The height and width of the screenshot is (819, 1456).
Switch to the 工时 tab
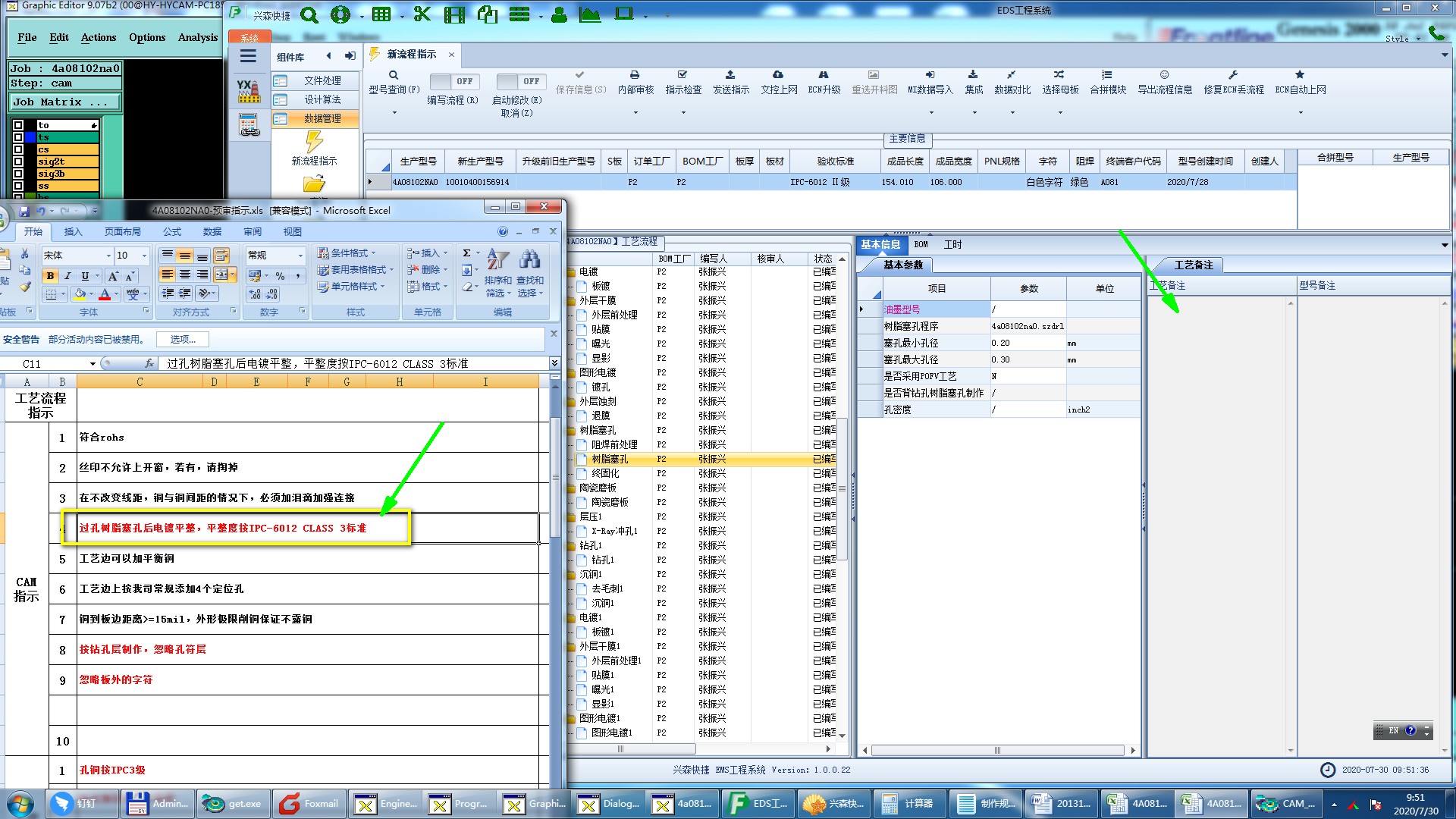point(952,244)
